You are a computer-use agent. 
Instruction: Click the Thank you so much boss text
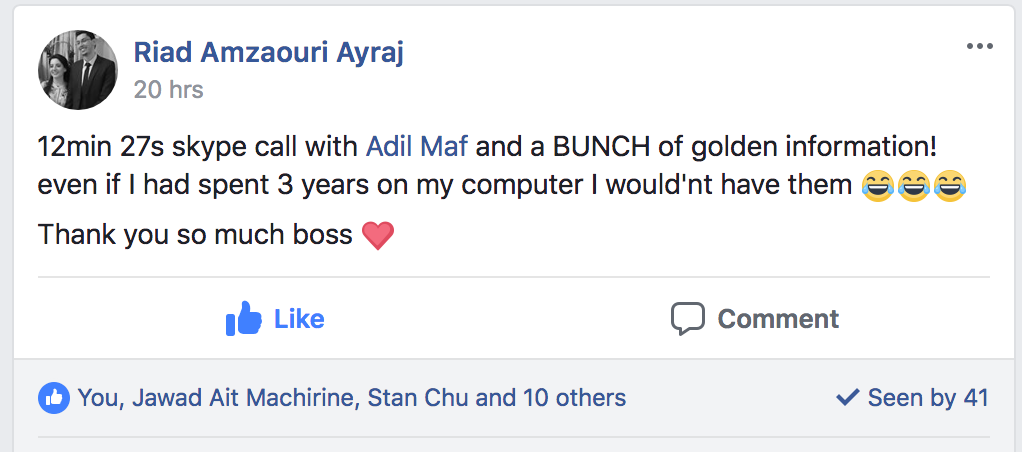[x=195, y=236]
